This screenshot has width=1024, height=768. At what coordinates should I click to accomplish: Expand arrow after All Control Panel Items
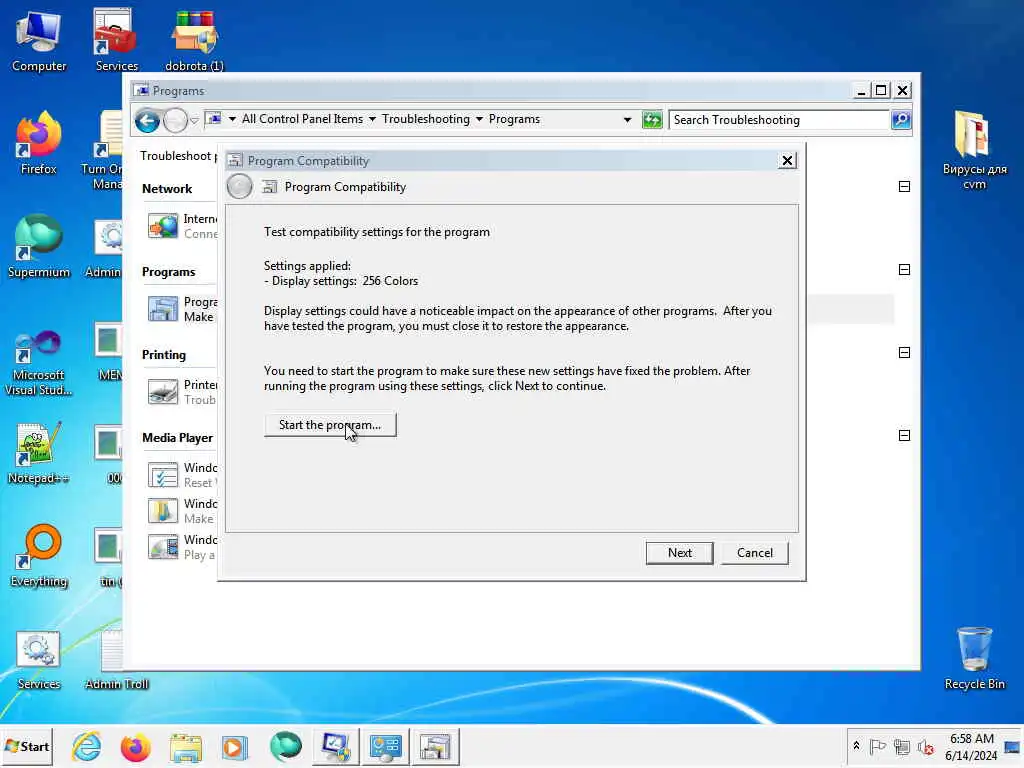(372, 120)
